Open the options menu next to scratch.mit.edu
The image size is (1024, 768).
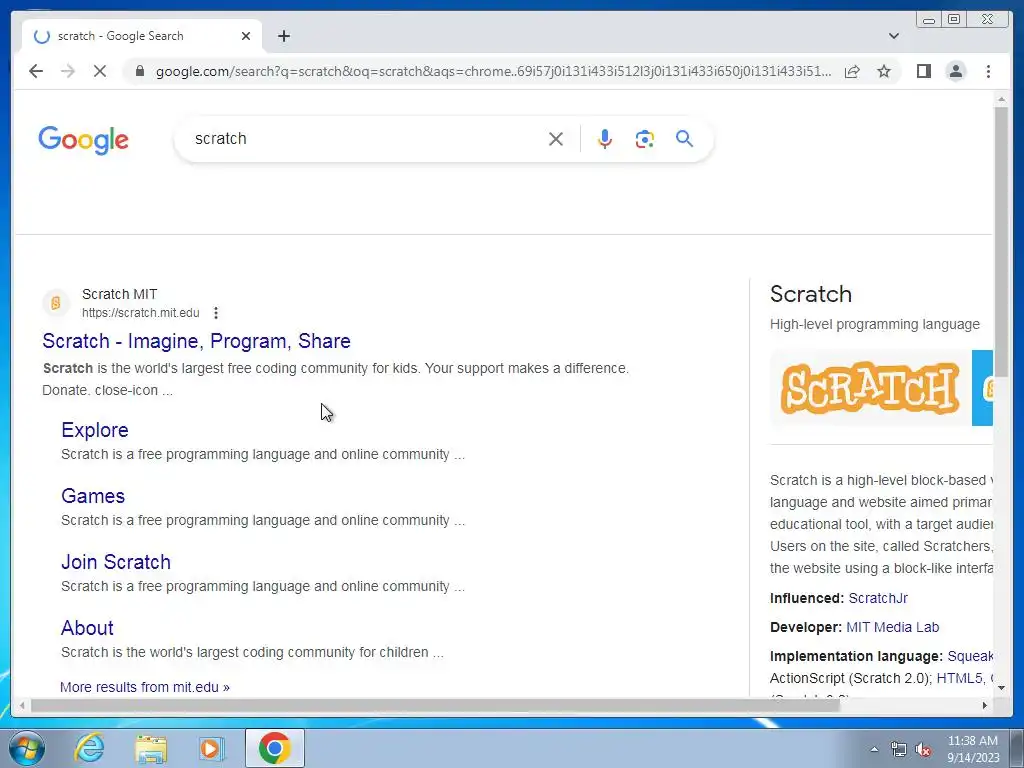[216, 313]
